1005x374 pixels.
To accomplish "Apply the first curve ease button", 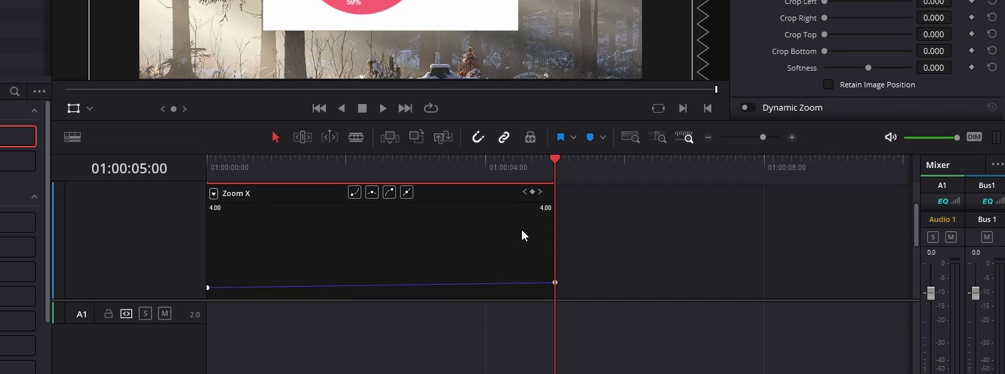I will pos(354,192).
